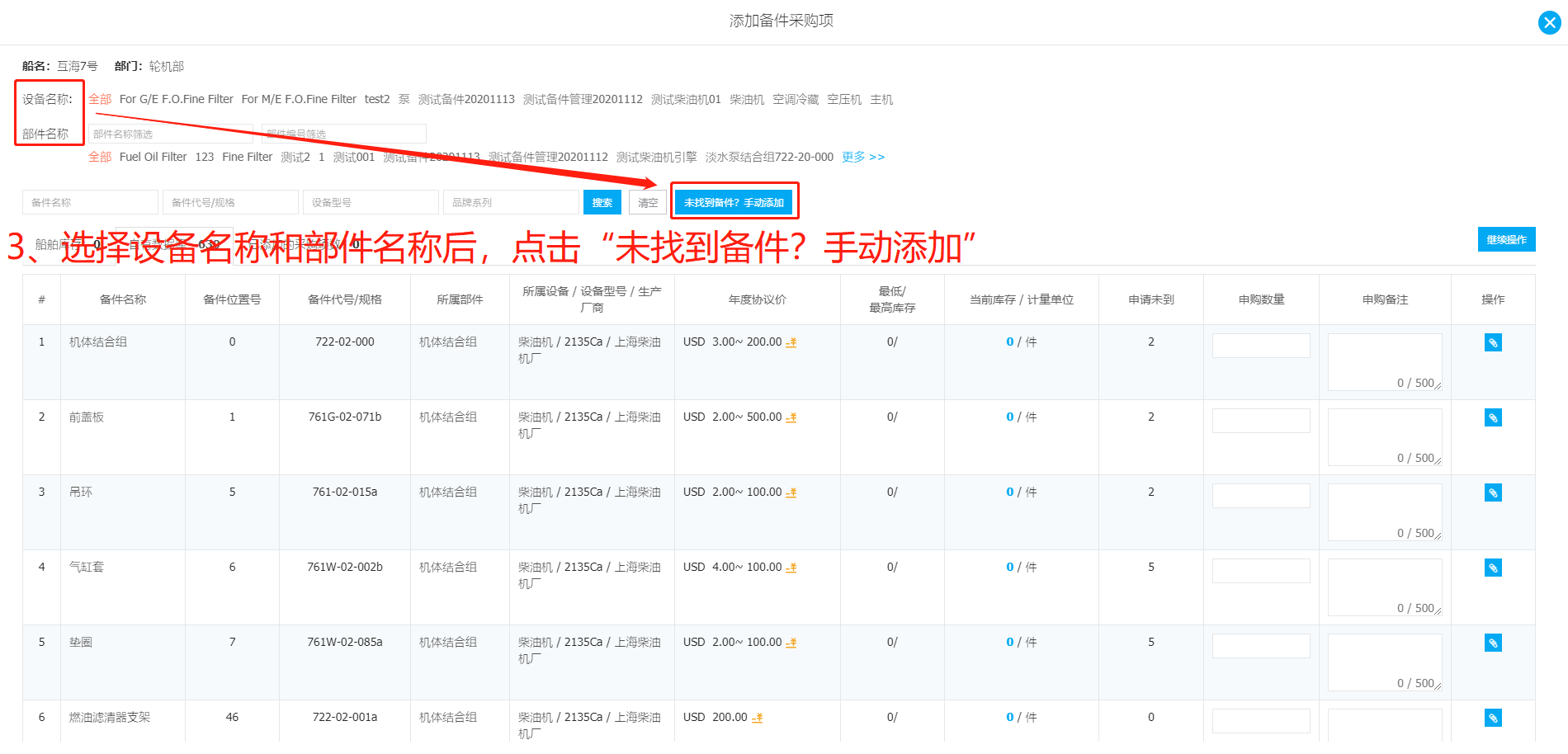Filter equipment by 柴油机
Screen dimensions: 1568x754
coord(747,99)
